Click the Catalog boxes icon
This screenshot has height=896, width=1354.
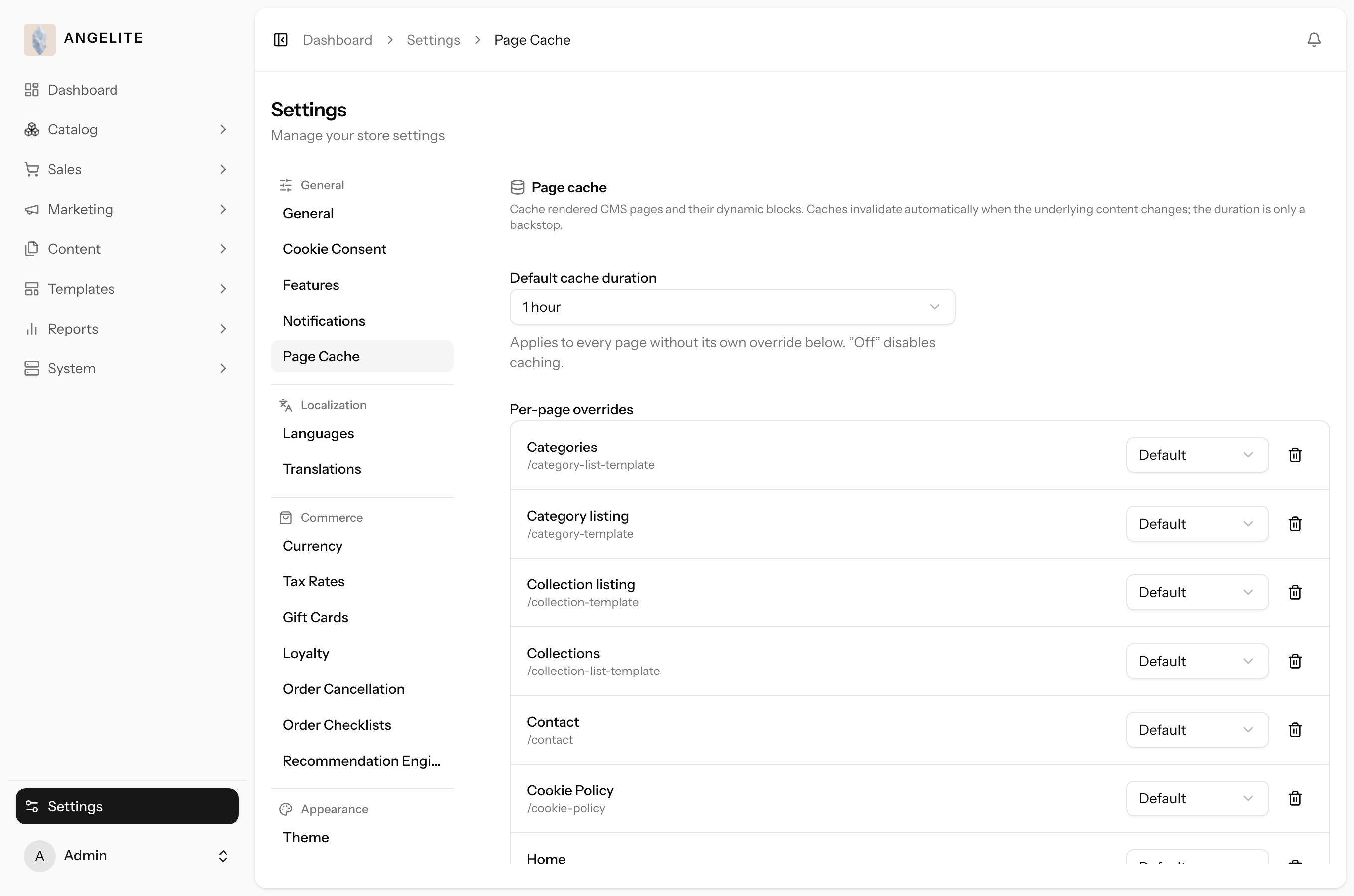click(32, 130)
